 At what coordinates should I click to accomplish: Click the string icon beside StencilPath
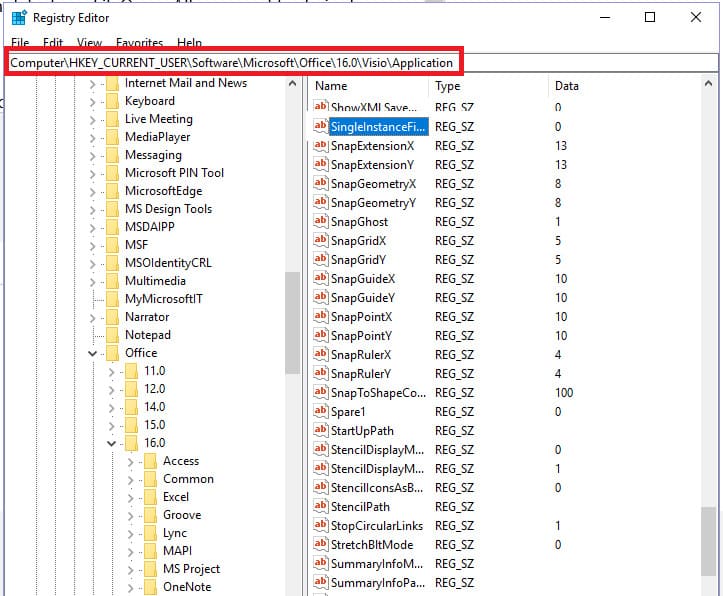click(x=320, y=507)
